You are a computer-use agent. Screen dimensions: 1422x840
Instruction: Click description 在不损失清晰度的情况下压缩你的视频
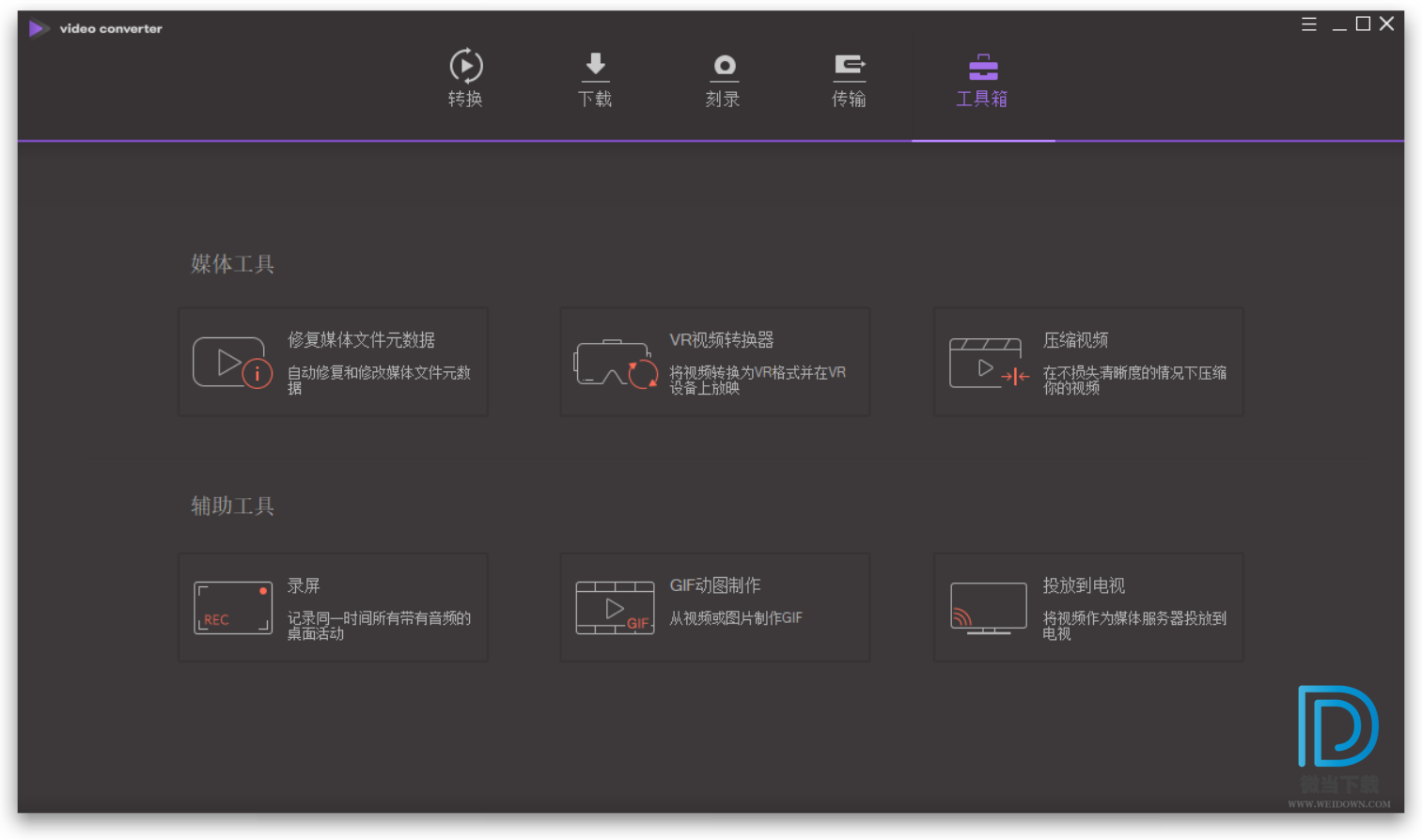point(1134,380)
